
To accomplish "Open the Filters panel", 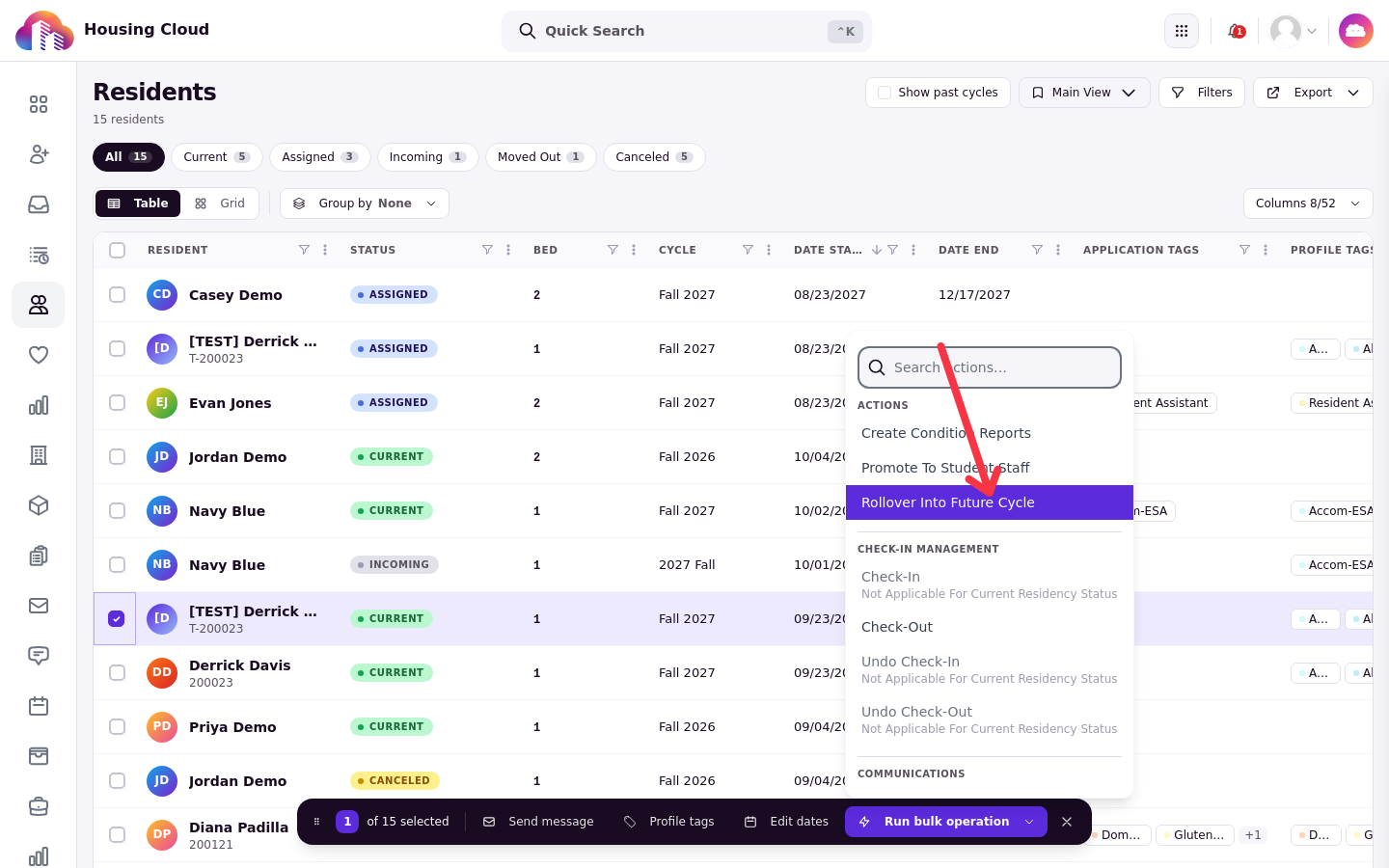I will (x=1202, y=93).
